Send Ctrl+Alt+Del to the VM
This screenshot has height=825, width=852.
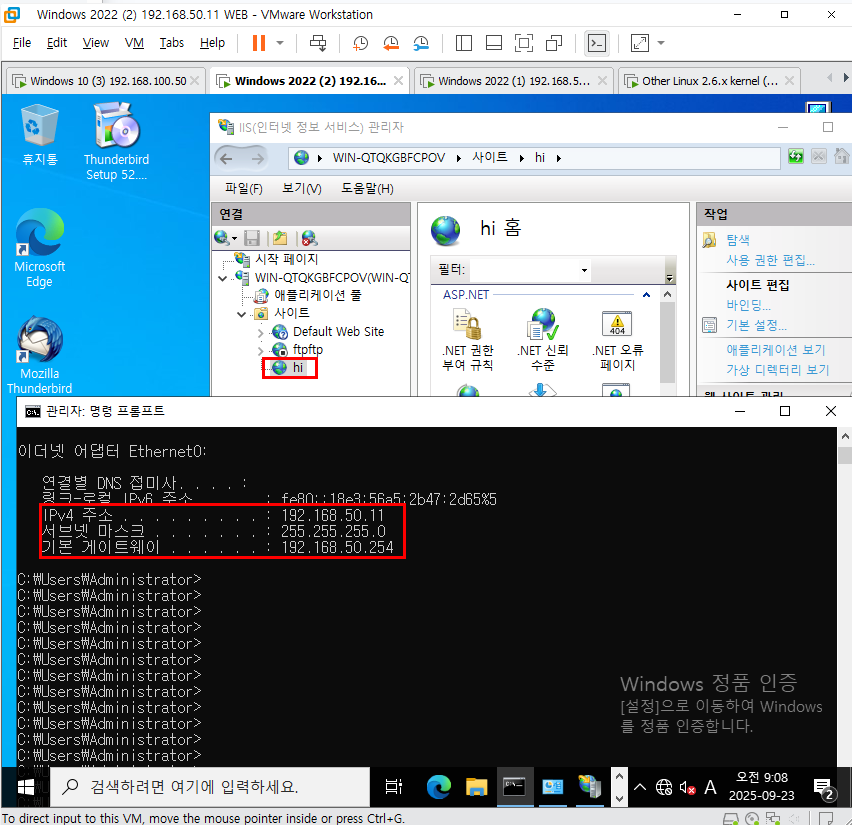click(318, 43)
